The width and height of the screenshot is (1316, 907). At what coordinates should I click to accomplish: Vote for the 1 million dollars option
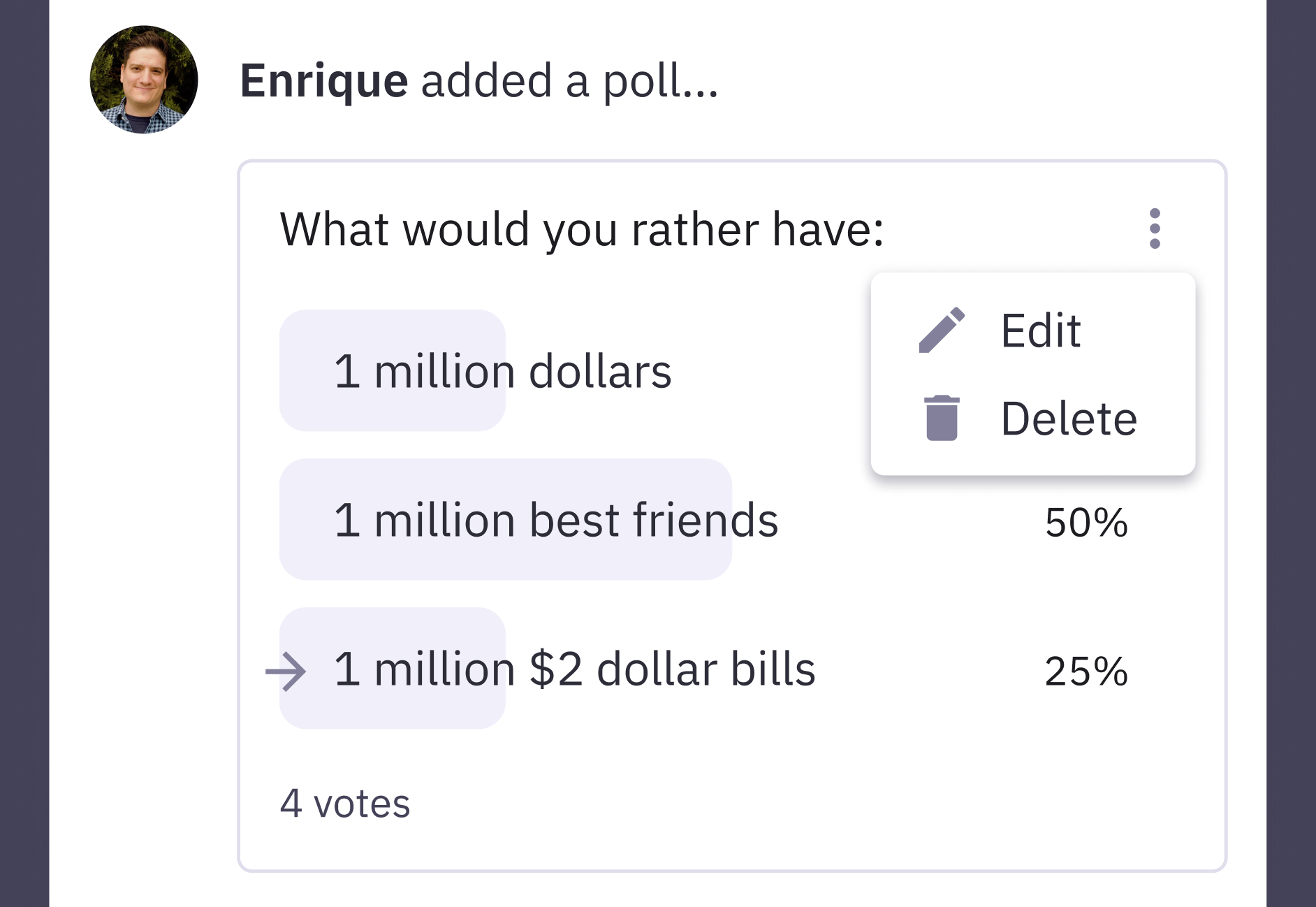tap(503, 370)
